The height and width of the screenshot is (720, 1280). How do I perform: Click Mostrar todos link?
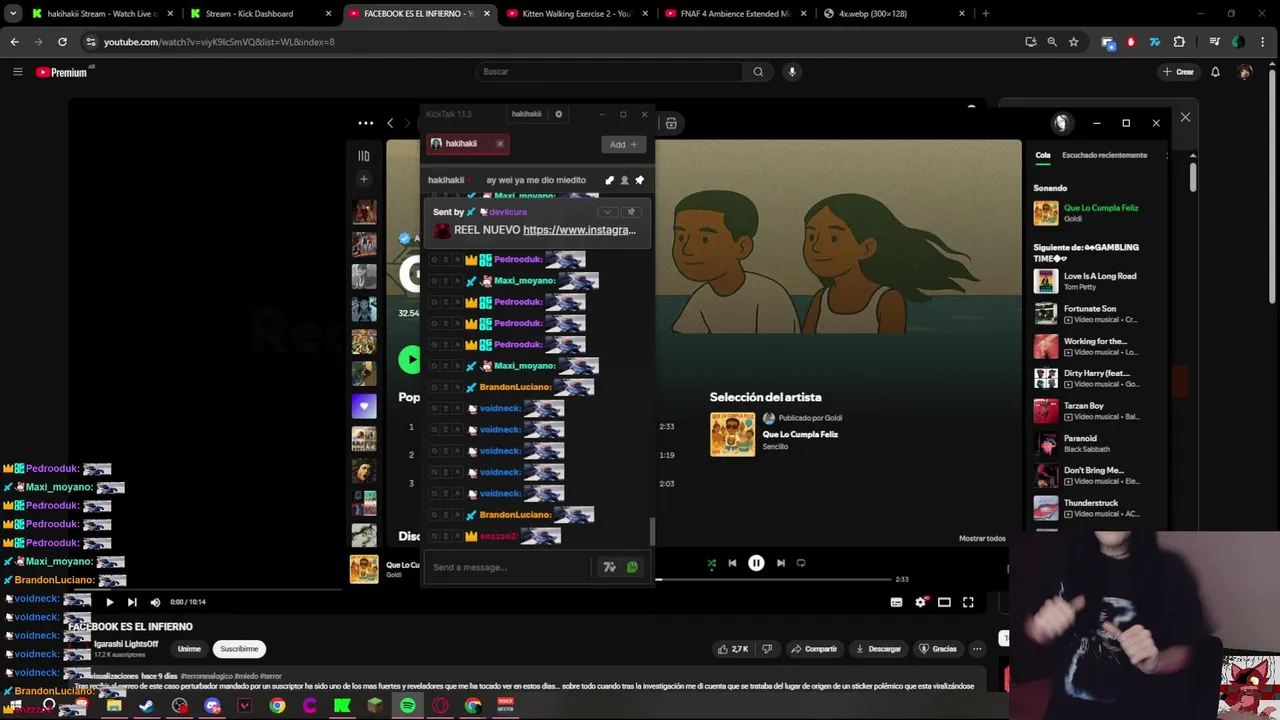[x=982, y=539]
